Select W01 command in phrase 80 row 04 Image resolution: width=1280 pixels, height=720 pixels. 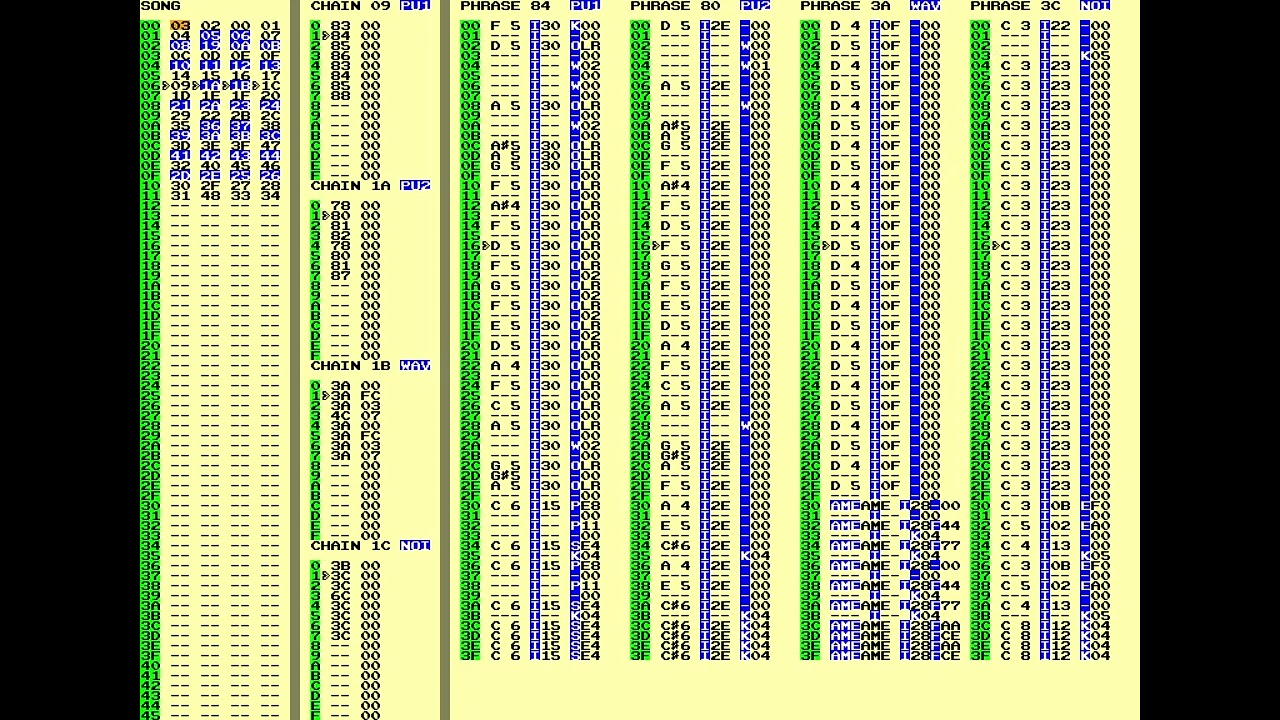[755, 66]
